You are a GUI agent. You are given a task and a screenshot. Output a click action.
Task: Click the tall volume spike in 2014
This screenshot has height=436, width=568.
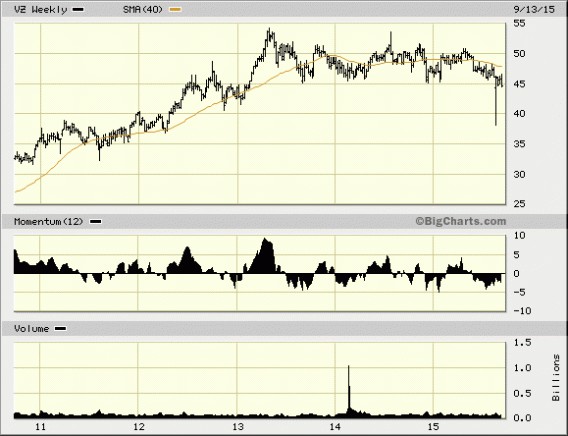[349, 391]
